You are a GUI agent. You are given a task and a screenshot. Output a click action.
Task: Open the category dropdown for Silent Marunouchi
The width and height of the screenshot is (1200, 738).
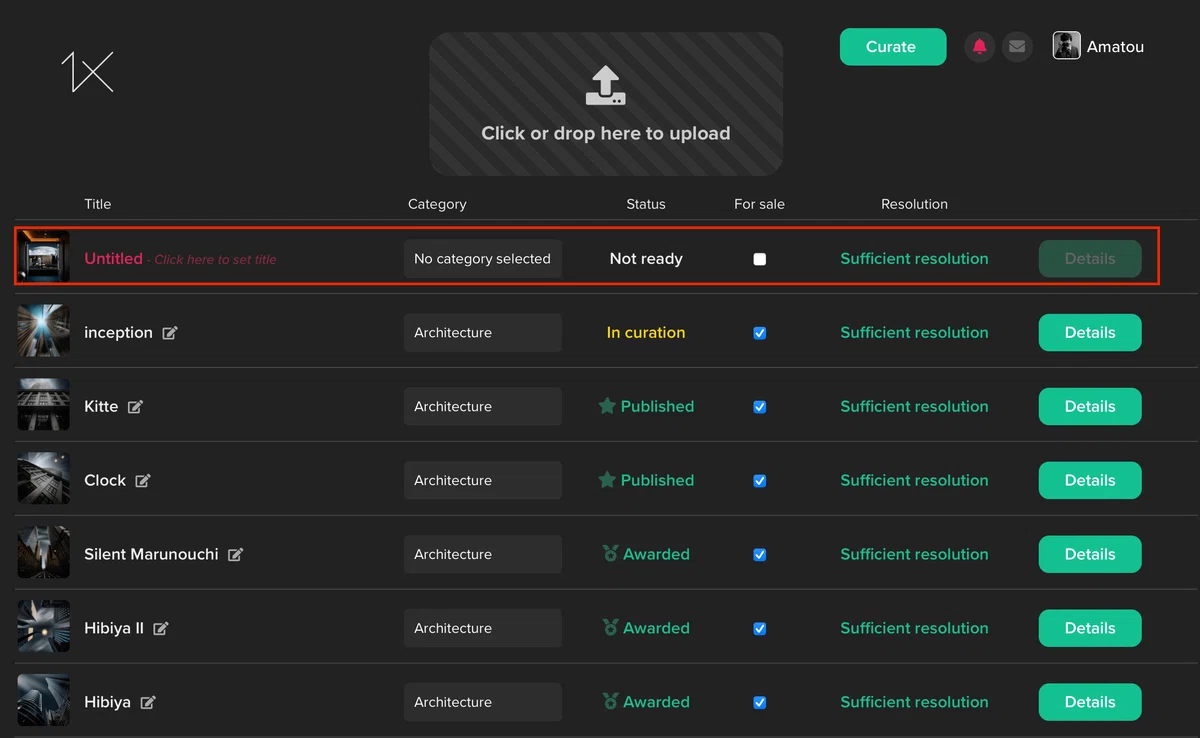483,555
